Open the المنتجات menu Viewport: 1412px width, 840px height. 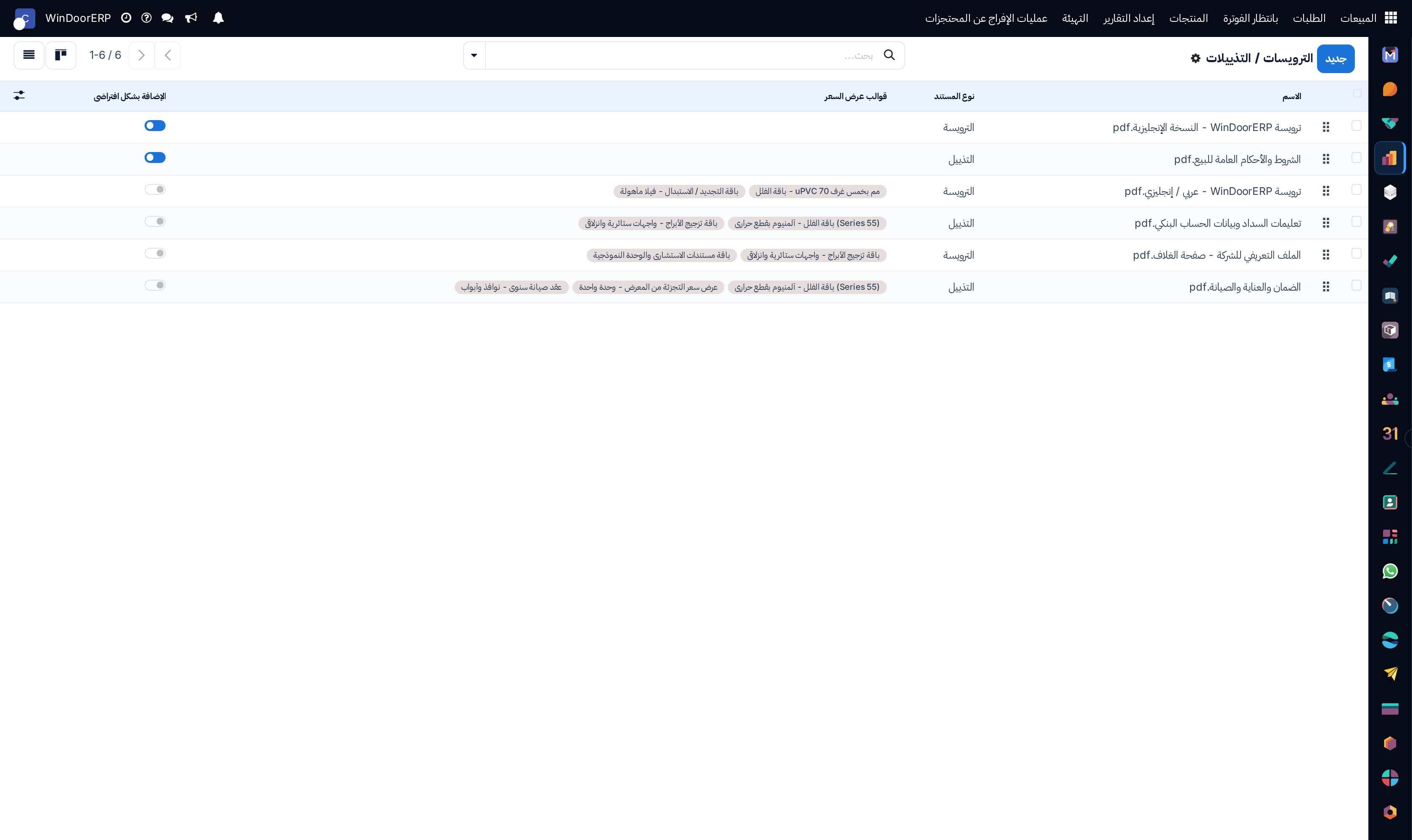pos(1188,18)
